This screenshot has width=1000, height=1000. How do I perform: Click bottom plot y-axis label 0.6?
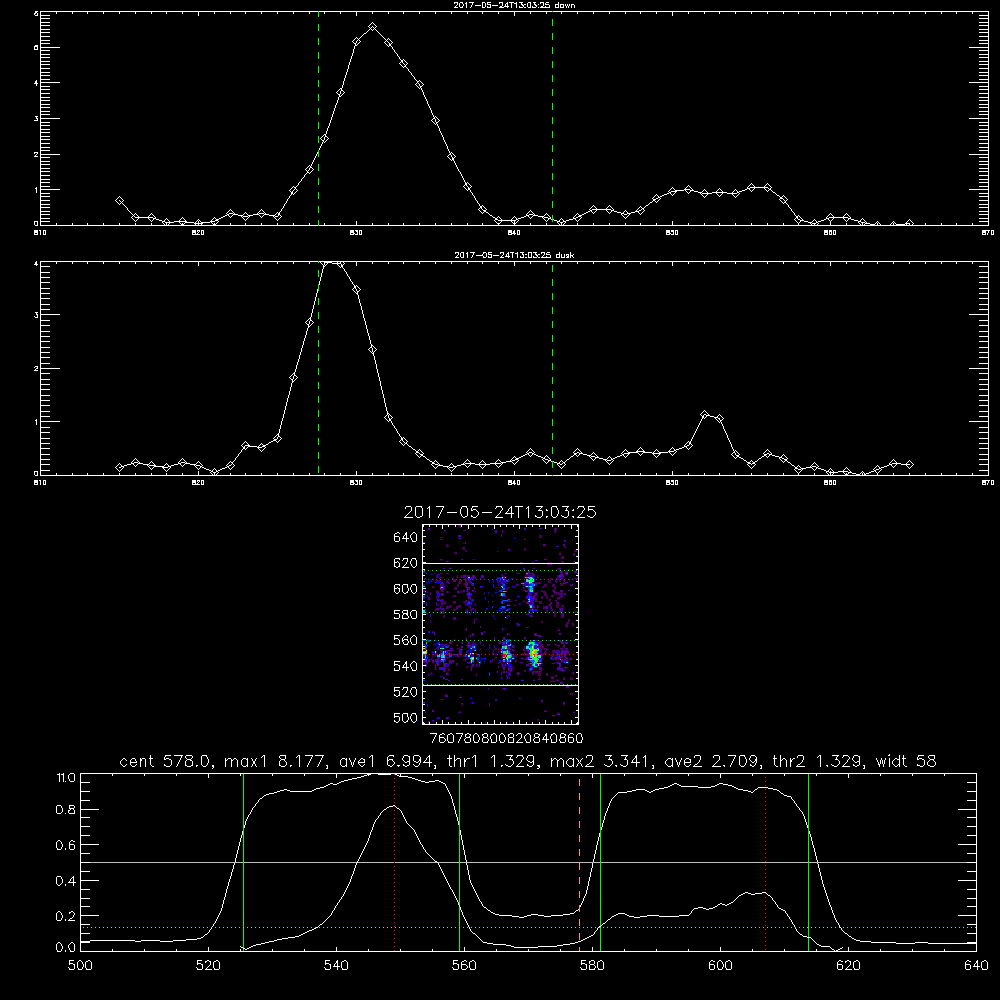click(x=66, y=845)
